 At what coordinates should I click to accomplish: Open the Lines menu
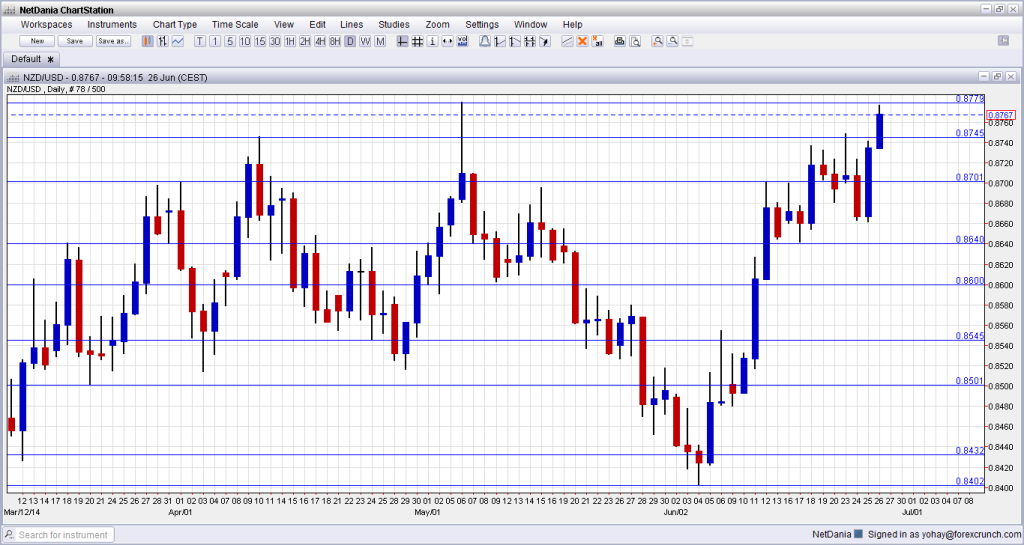(x=351, y=24)
